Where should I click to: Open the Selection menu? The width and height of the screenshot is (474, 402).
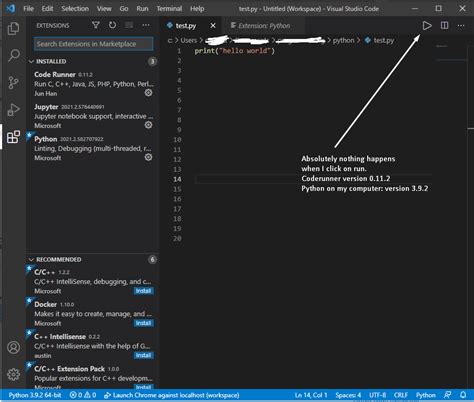click(x=75, y=9)
